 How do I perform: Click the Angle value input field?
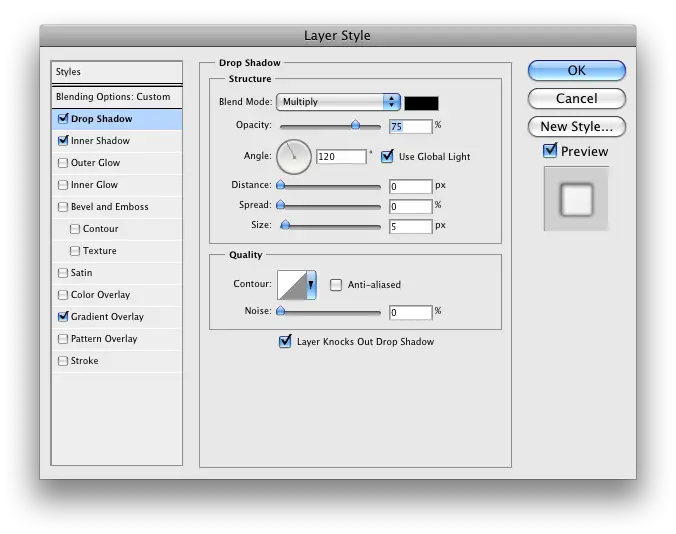coord(340,157)
